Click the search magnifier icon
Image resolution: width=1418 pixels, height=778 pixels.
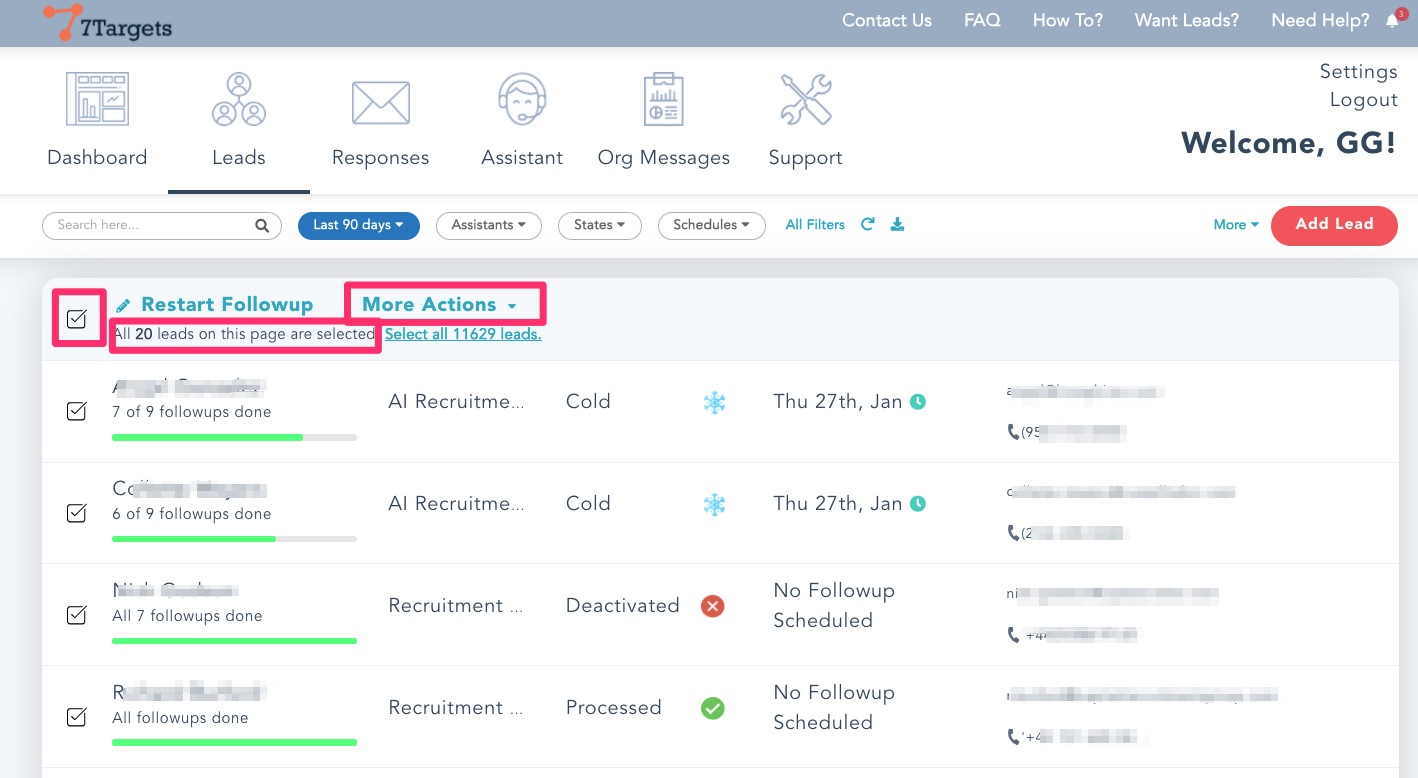pos(262,226)
